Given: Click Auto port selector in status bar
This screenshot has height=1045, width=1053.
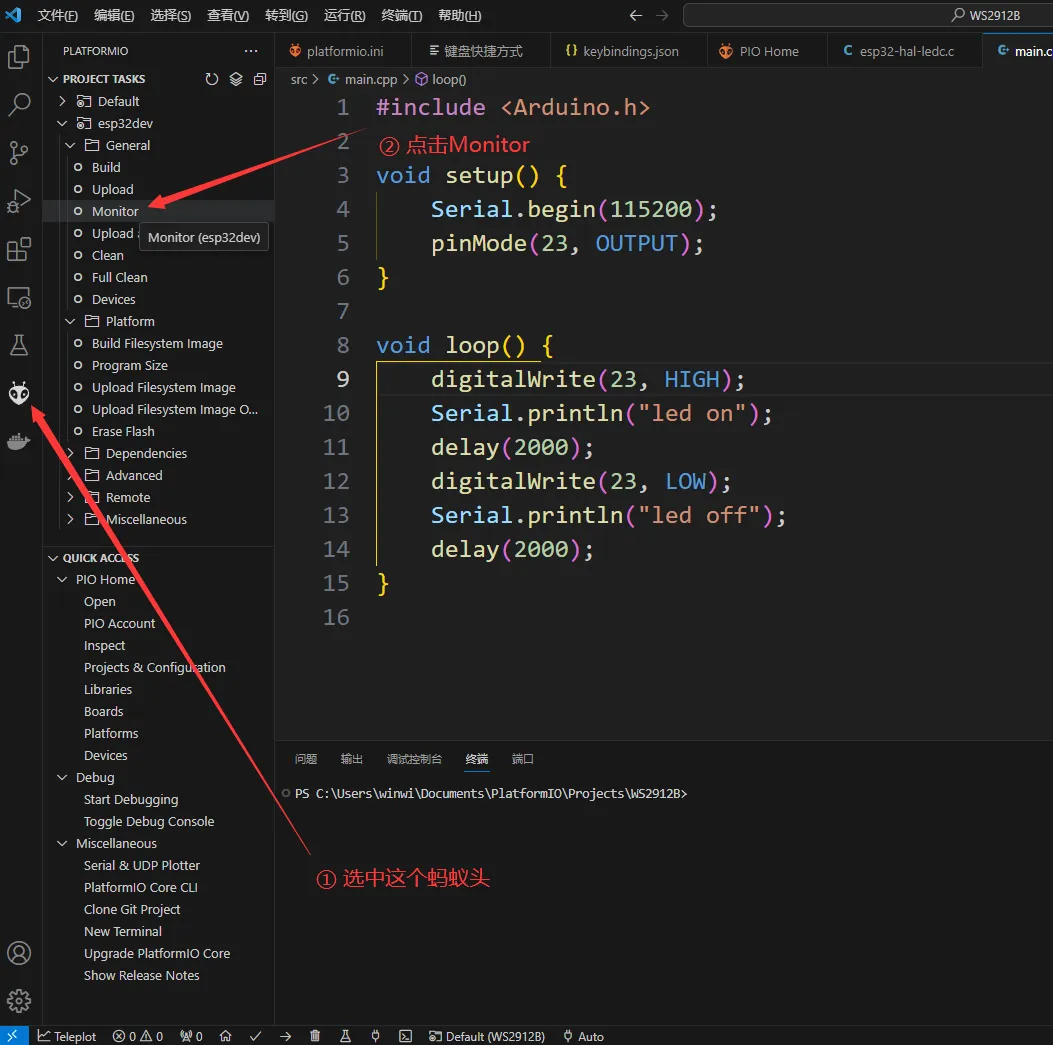Looking at the screenshot, I should click(x=584, y=1036).
